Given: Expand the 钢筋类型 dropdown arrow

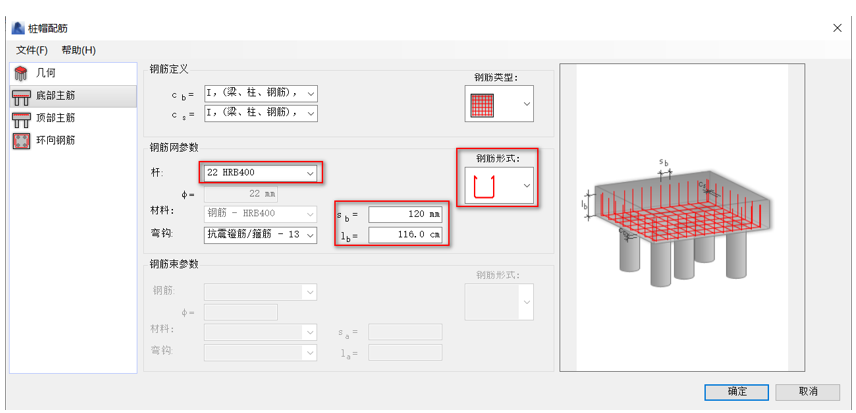Looking at the screenshot, I should pyautogui.click(x=527, y=104).
